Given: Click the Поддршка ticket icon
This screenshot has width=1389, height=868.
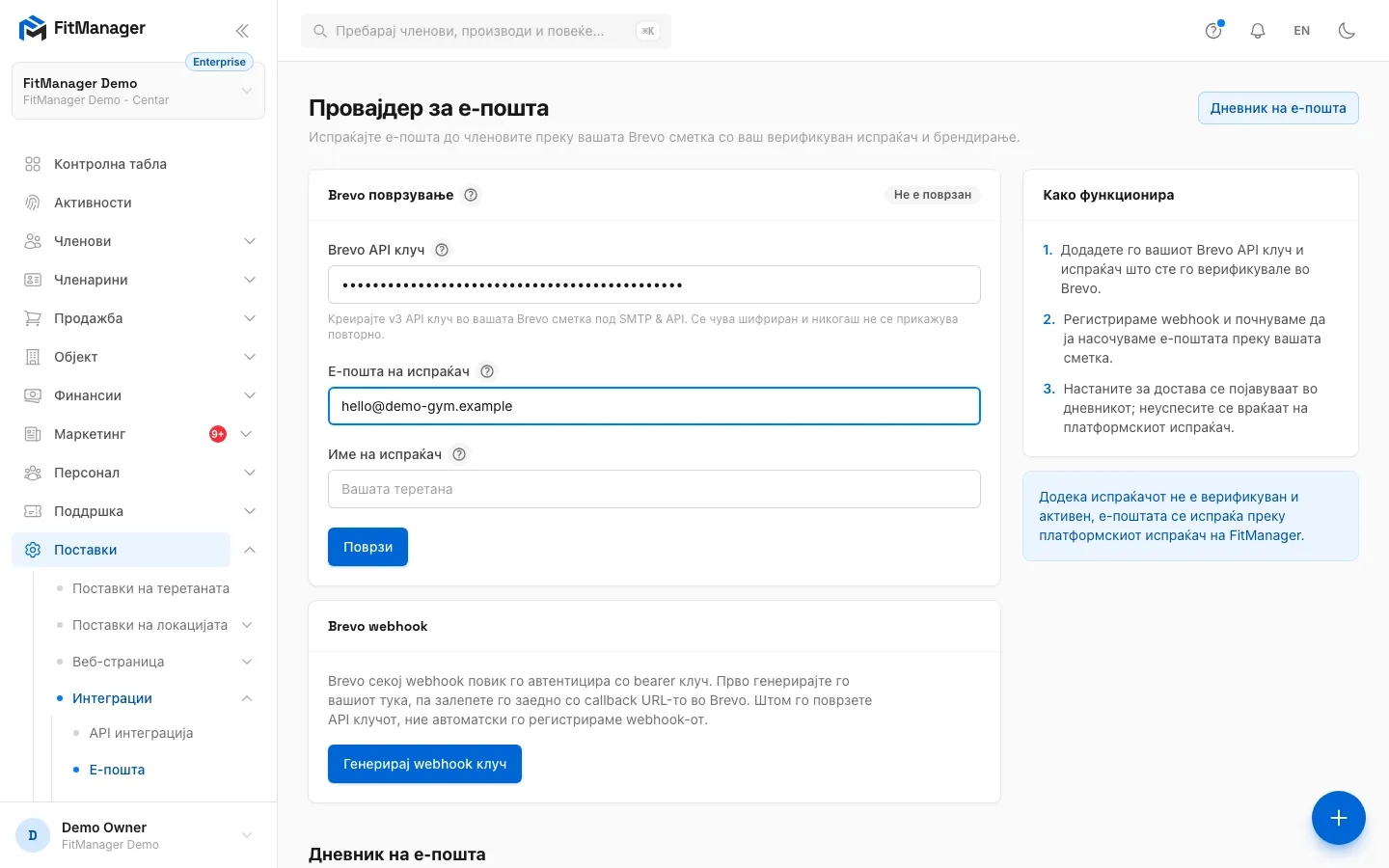Looking at the screenshot, I should pyautogui.click(x=33, y=511).
